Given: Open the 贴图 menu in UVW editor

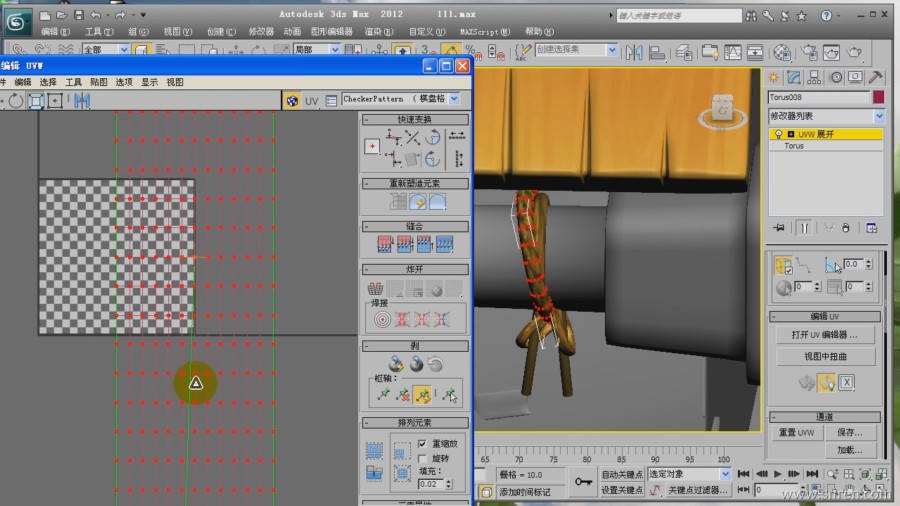Looking at the screenshot, I should pos(98,82).
